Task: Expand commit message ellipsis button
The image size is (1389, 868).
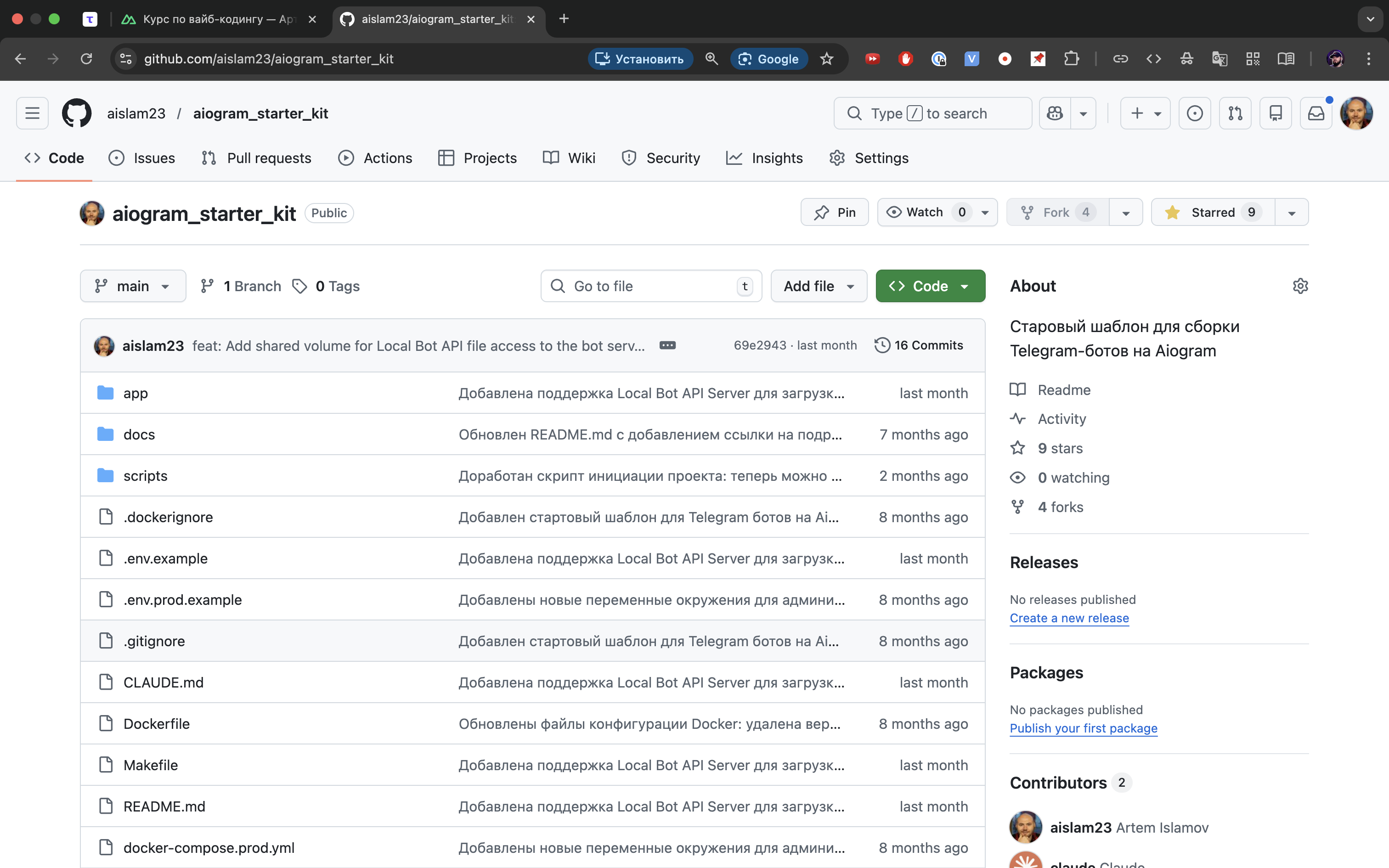Action: [667, 345]
